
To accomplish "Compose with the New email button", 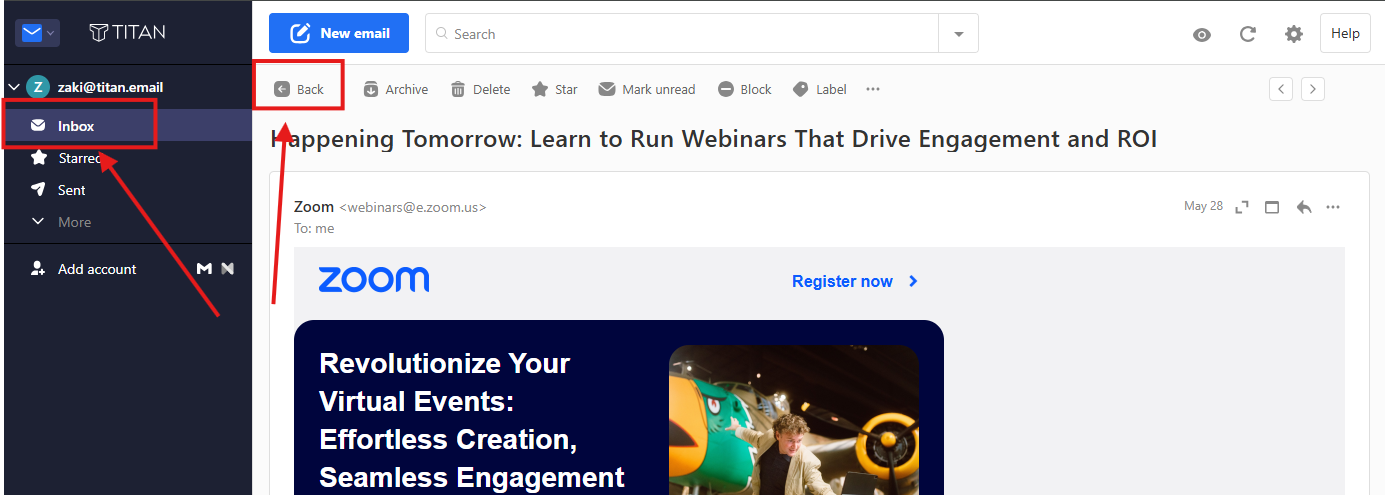I will click(x=339, y=33).
